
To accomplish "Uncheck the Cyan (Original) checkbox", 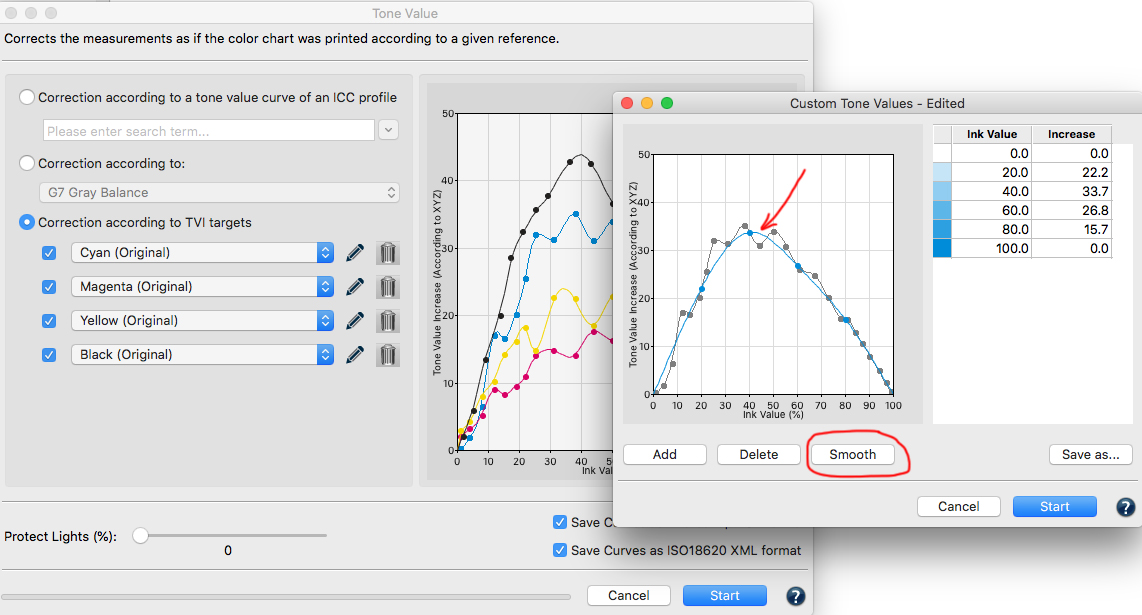I will (49, 253).
